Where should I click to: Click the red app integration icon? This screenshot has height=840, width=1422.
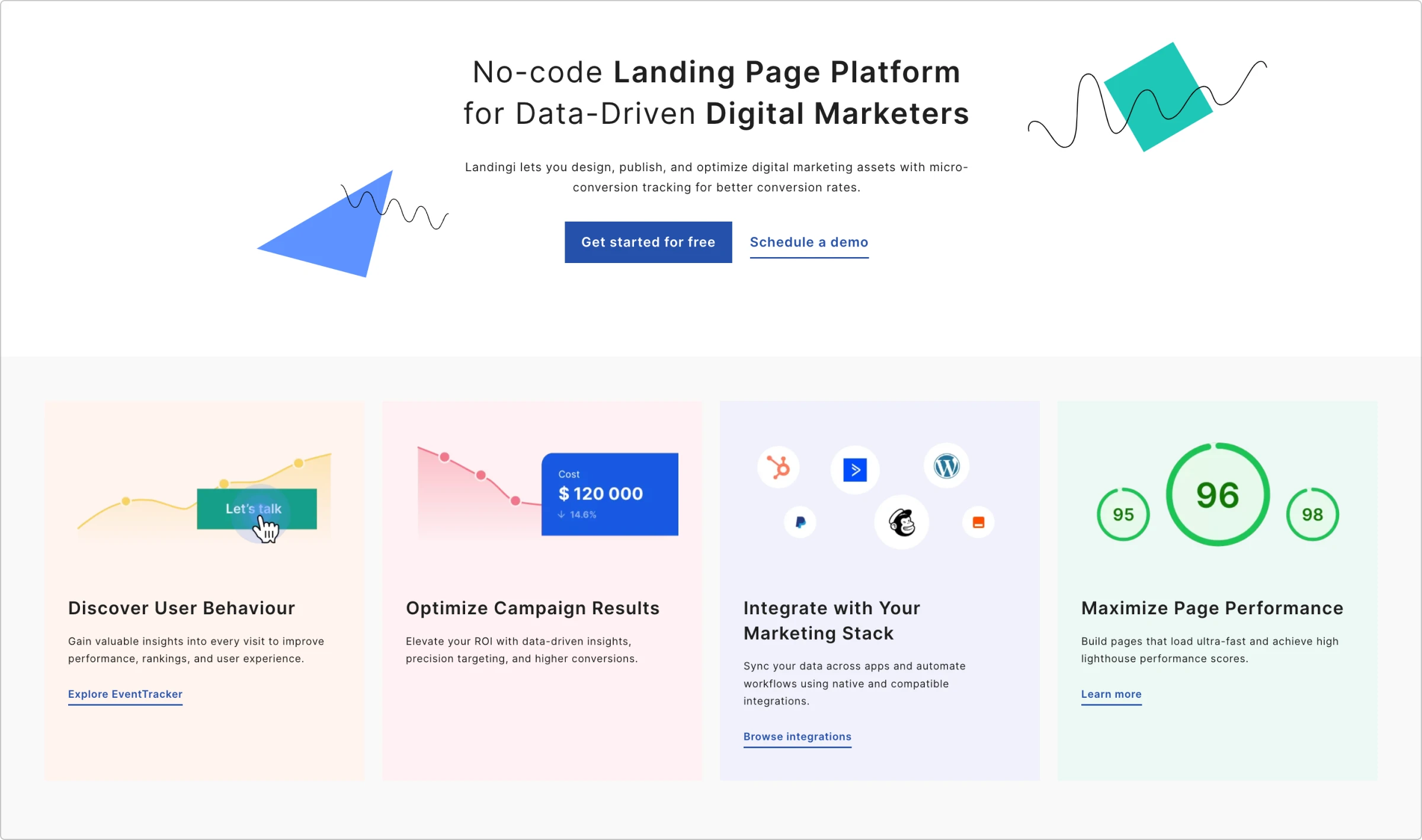[978, 521]
